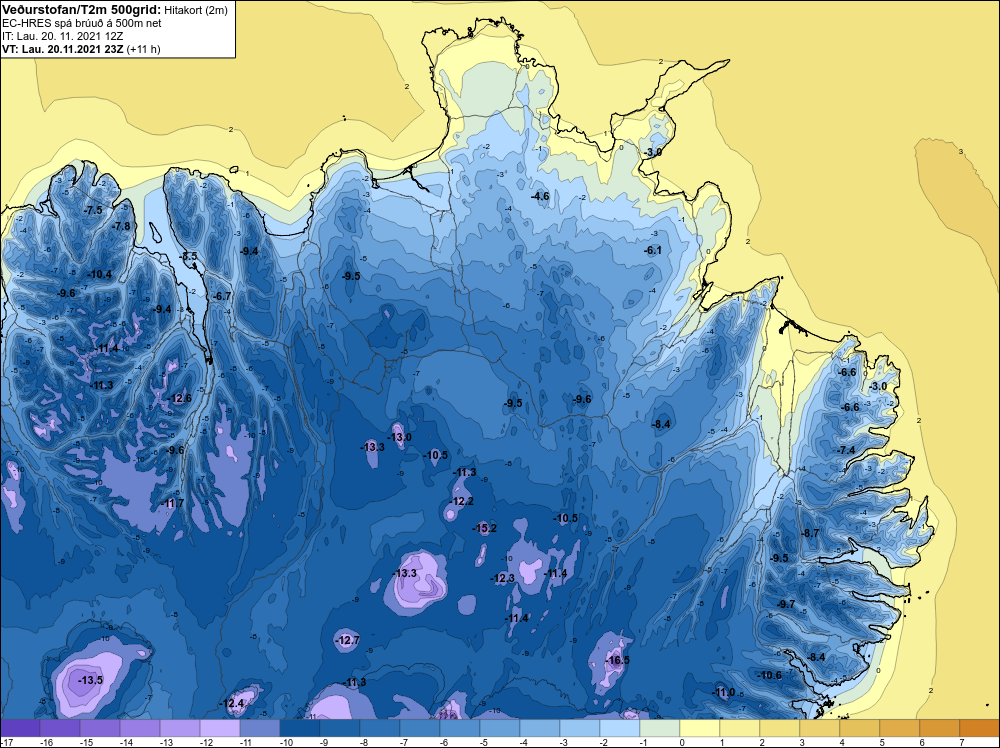
Task: Click the title text "Veðurstofan/T2m 500grid:"
Action: coord(81,10)
